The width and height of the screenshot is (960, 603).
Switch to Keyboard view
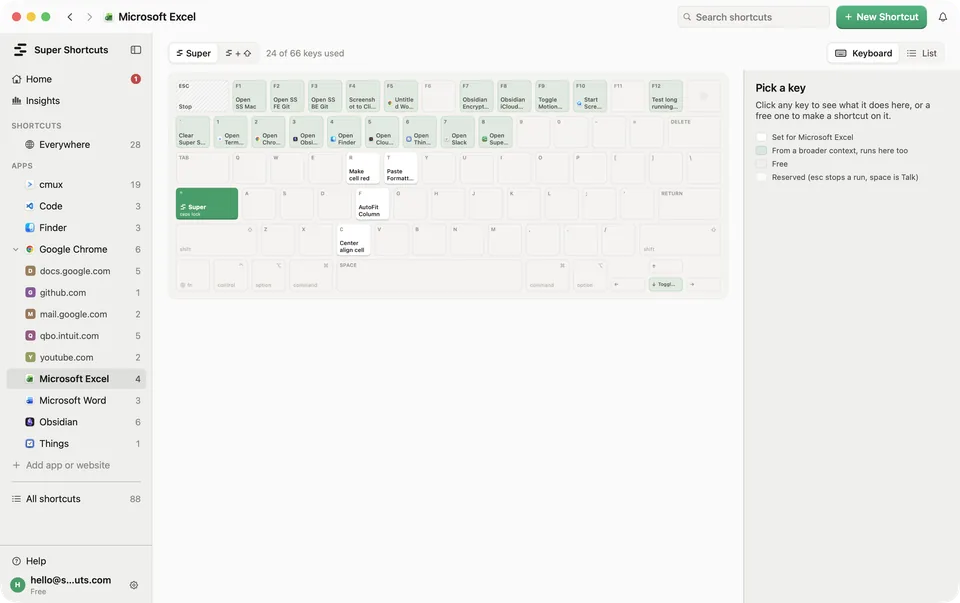pyautogui.click(x=863, y=53)
